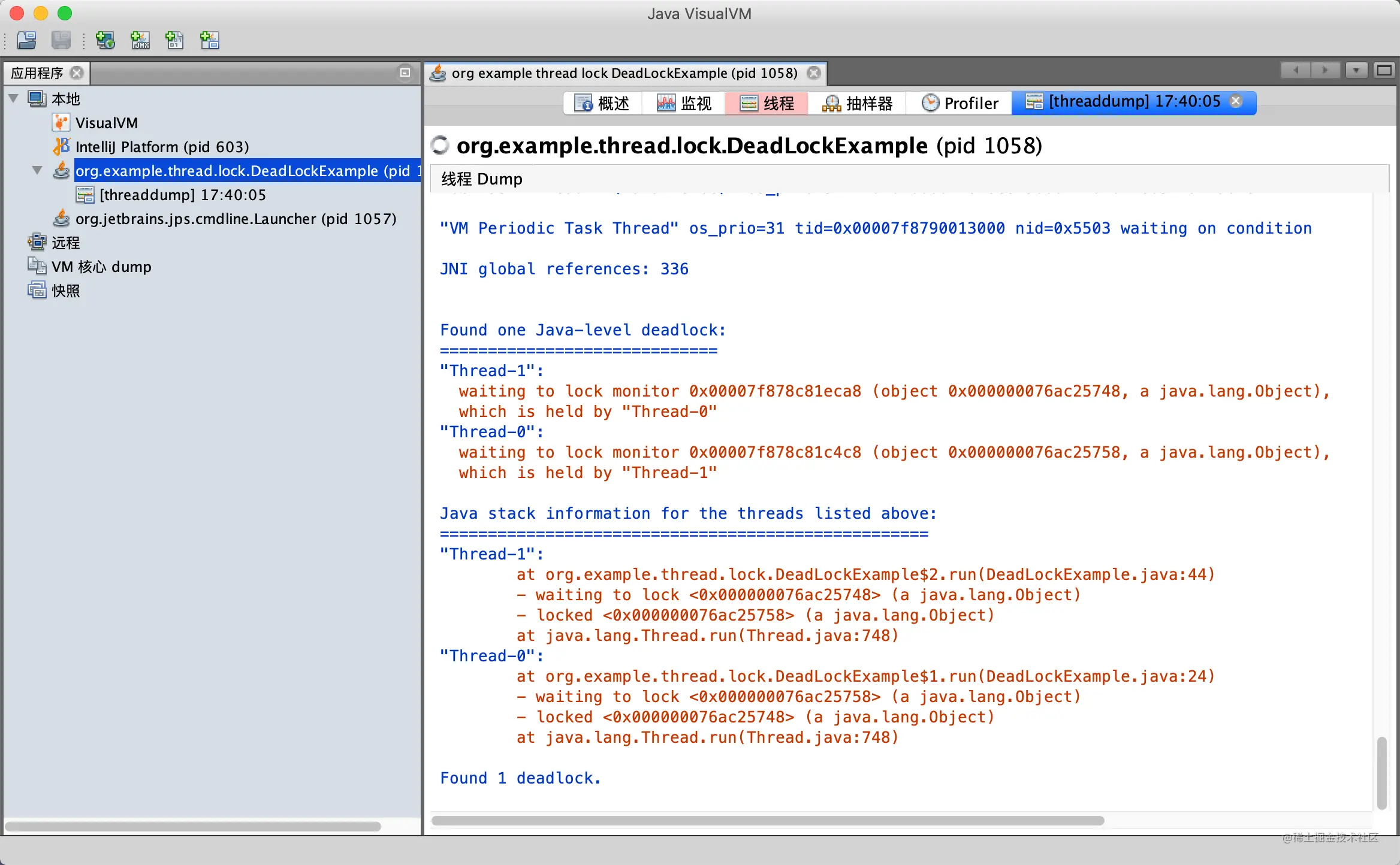The height and width of the screenshot is (865, 1400).
Task: Click the Load snapshot toolbar icon
Action: 26,41
